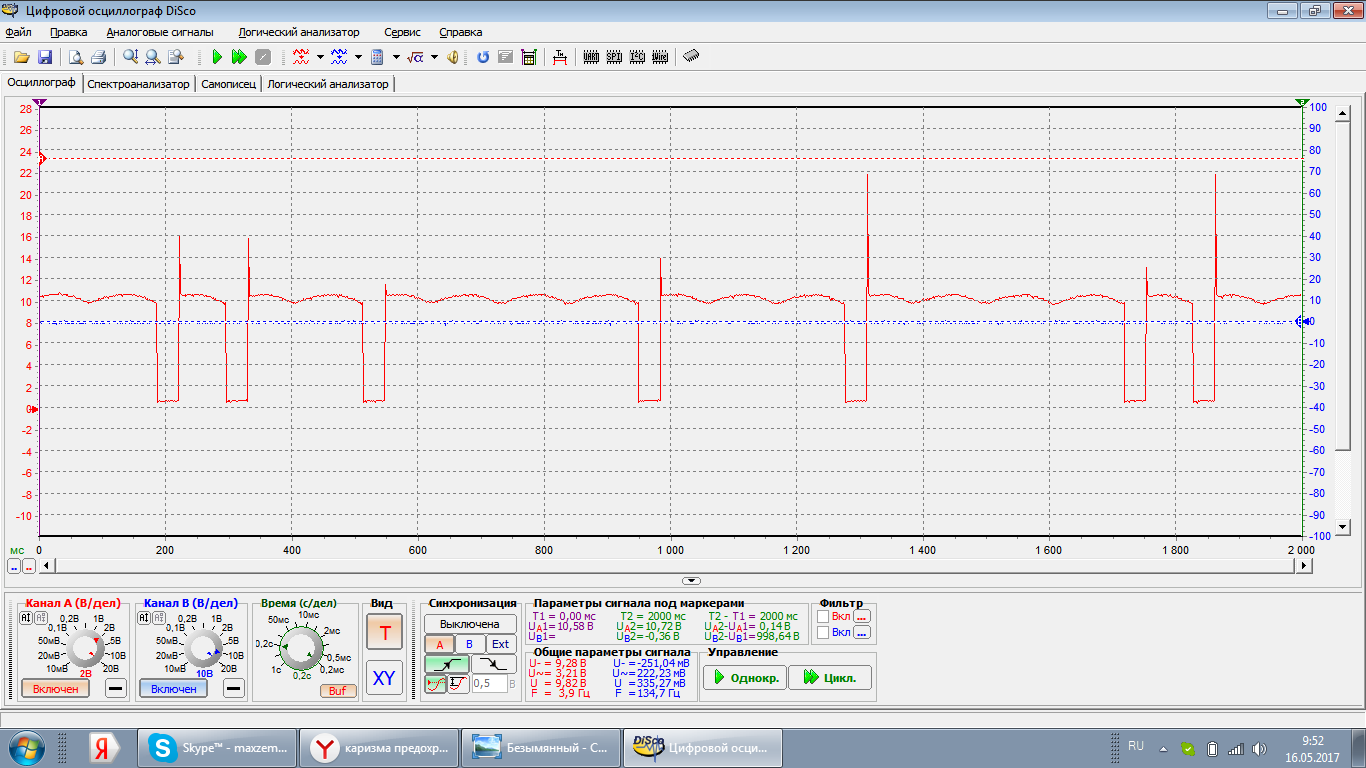Viewport: 1366px width, 768px height.
Task: Click Channel B minus coupling button
Action: coord(233,688)
